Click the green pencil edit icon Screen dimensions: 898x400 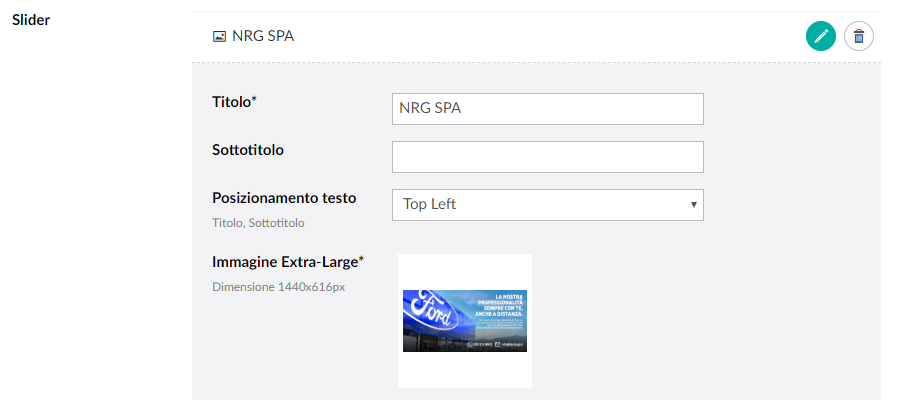pos(821,37)
